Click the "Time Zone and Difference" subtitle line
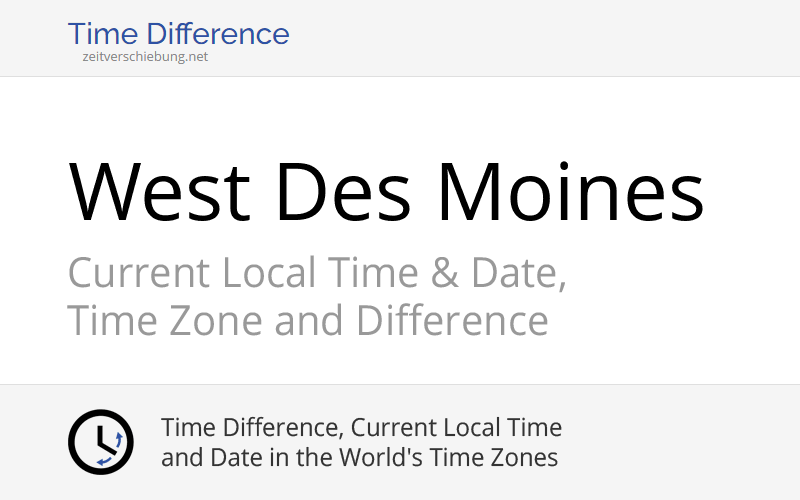 pos(307,321)
